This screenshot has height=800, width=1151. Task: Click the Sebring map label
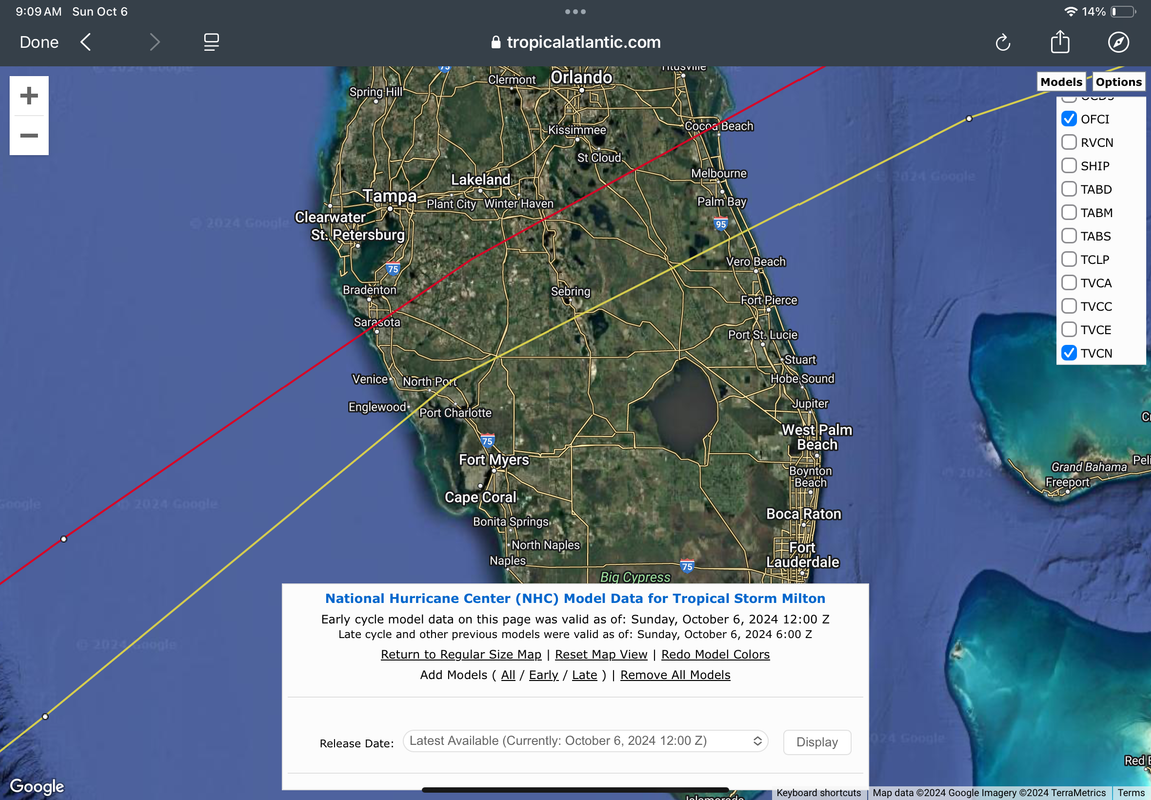(570, 291)
